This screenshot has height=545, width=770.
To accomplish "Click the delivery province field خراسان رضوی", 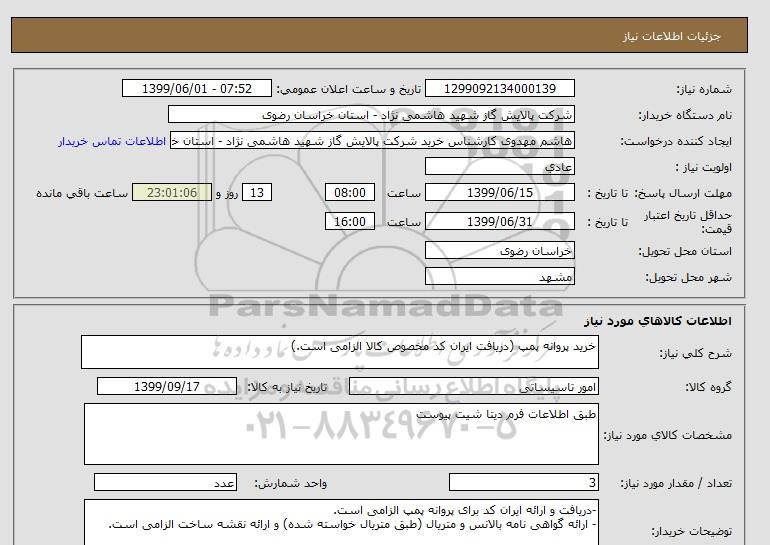I will 499,250.
